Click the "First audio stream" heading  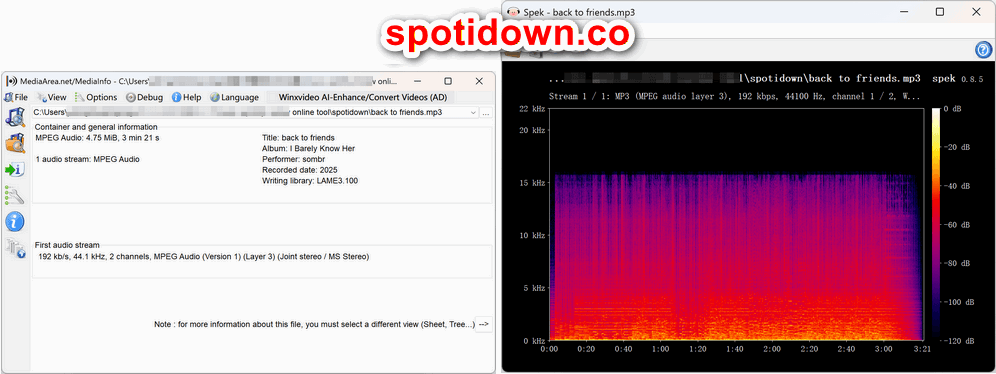(x=67, y=245)
